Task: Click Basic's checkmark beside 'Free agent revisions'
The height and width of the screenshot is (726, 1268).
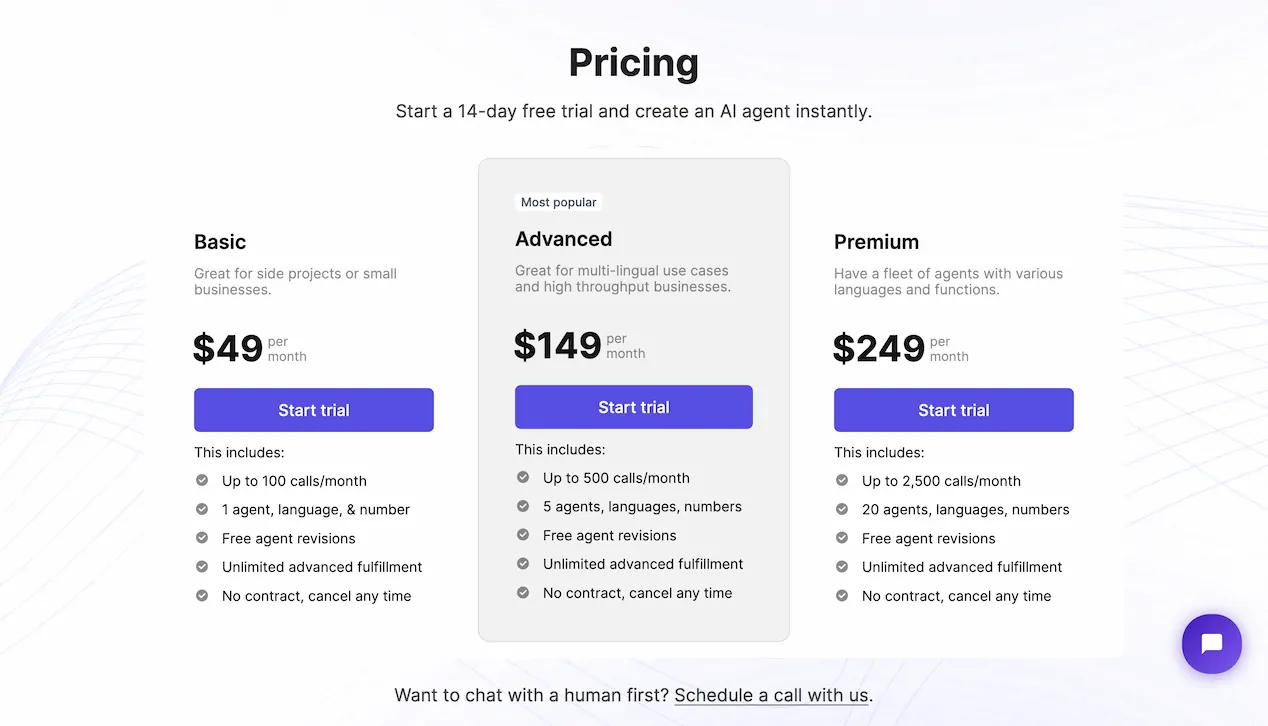Action: (x=201, y=538)
